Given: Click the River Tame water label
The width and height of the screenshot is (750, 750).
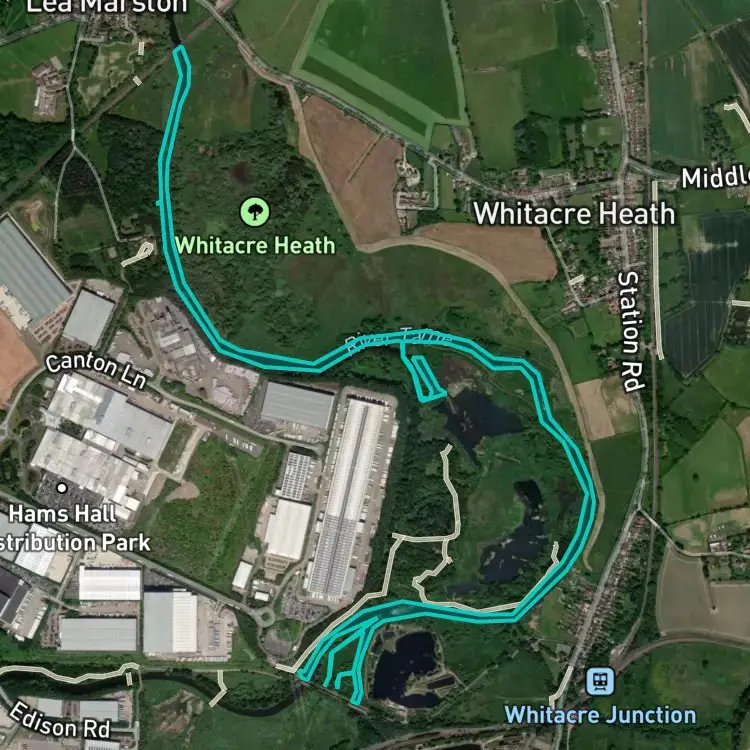Looking at the screenshot, I should coord(398,339).
